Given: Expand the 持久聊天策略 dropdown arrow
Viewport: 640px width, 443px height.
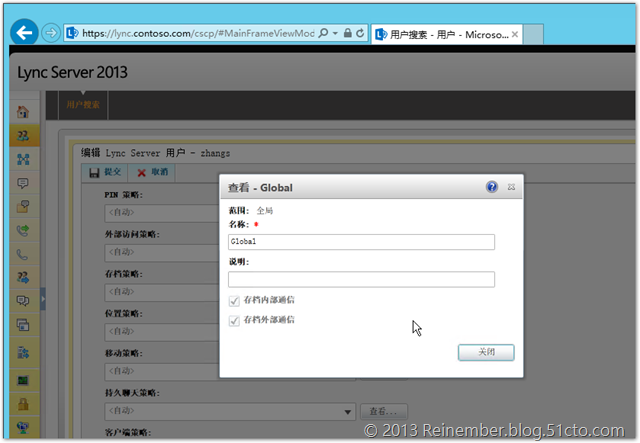Looking at the screenshot, I should click(x=348, y=411).
